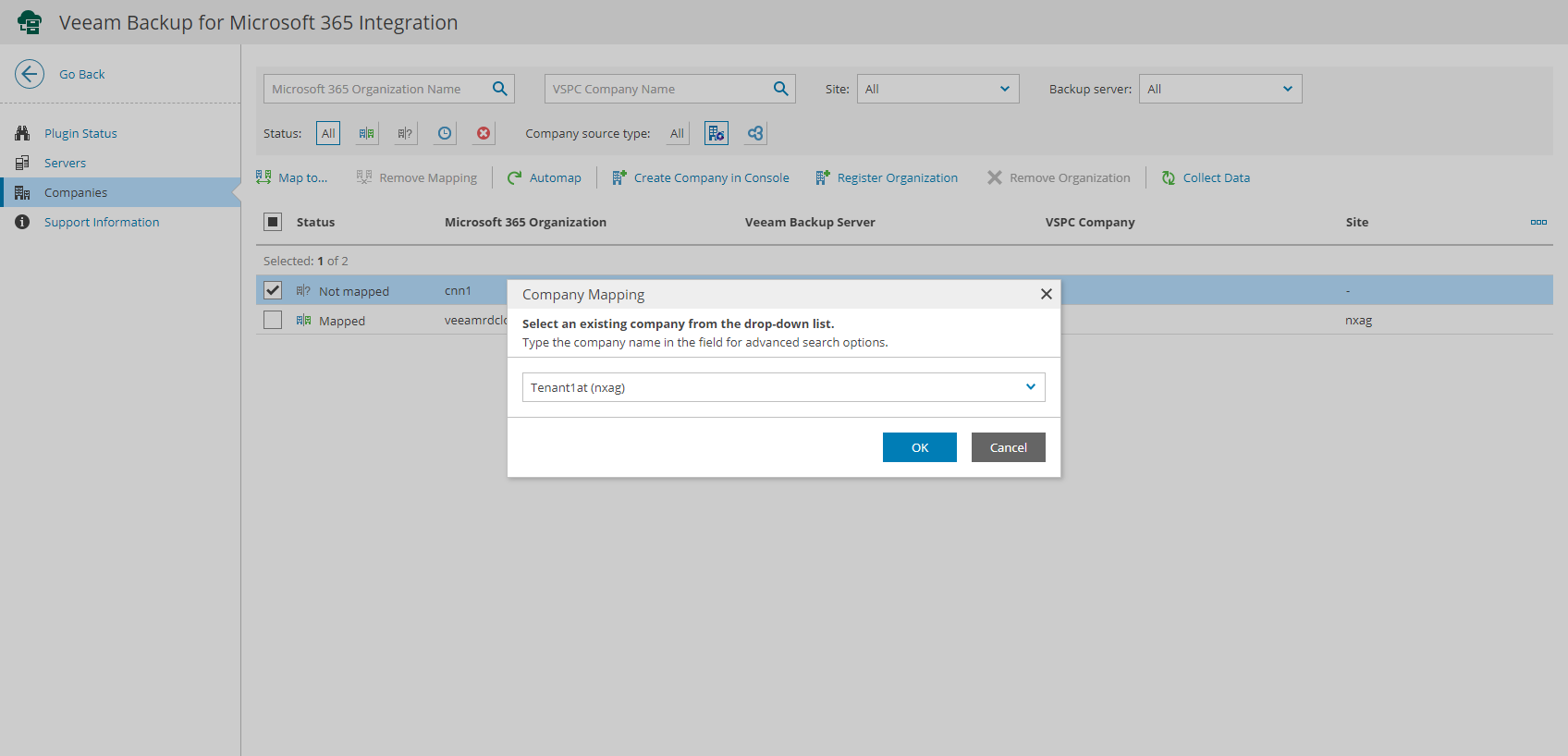Open Plugin Status in sidebar
This screenshot has width=1568, height=756.
point(80,133)
